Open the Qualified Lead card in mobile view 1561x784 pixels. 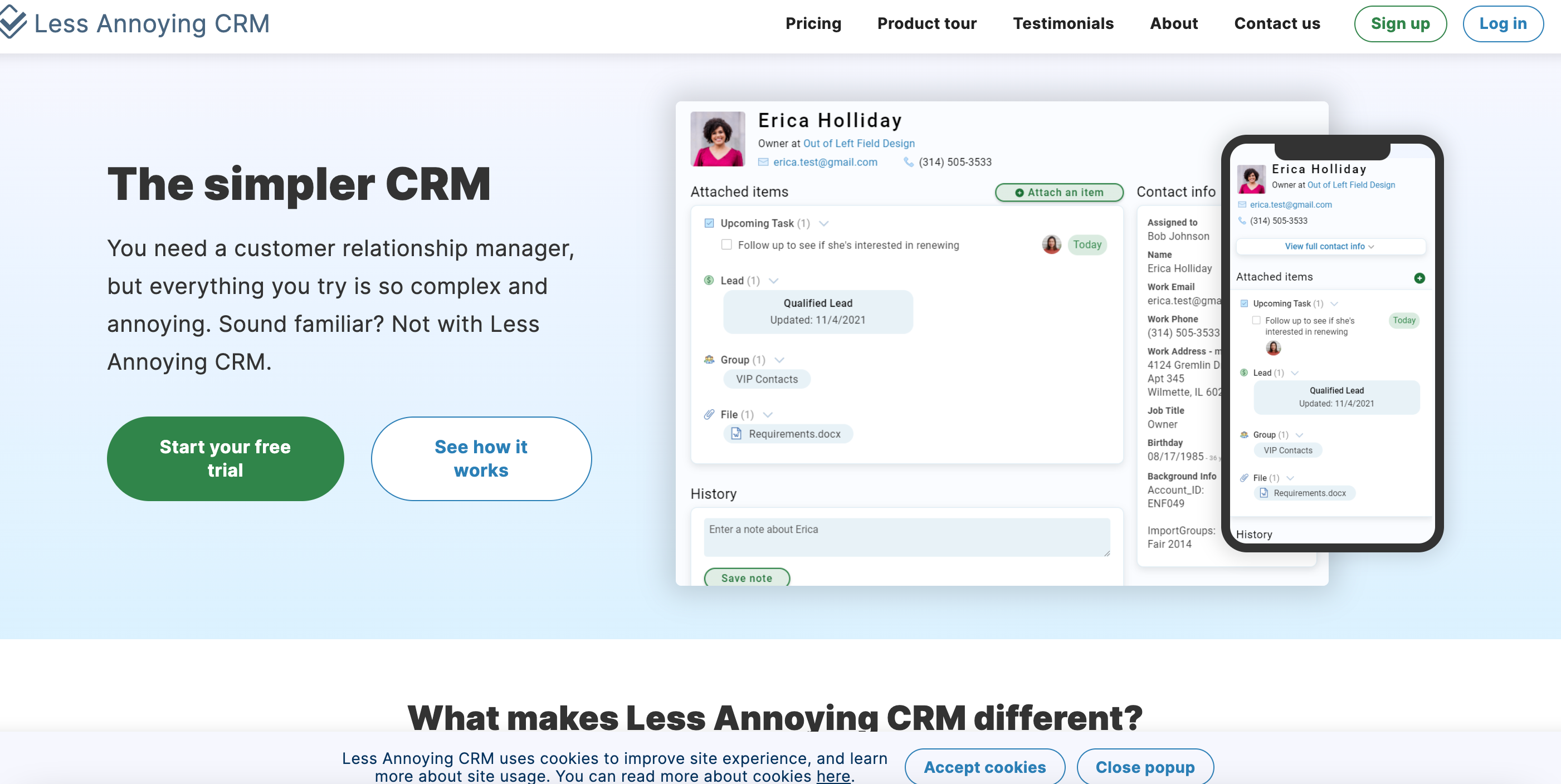(x=1336, y=397)
